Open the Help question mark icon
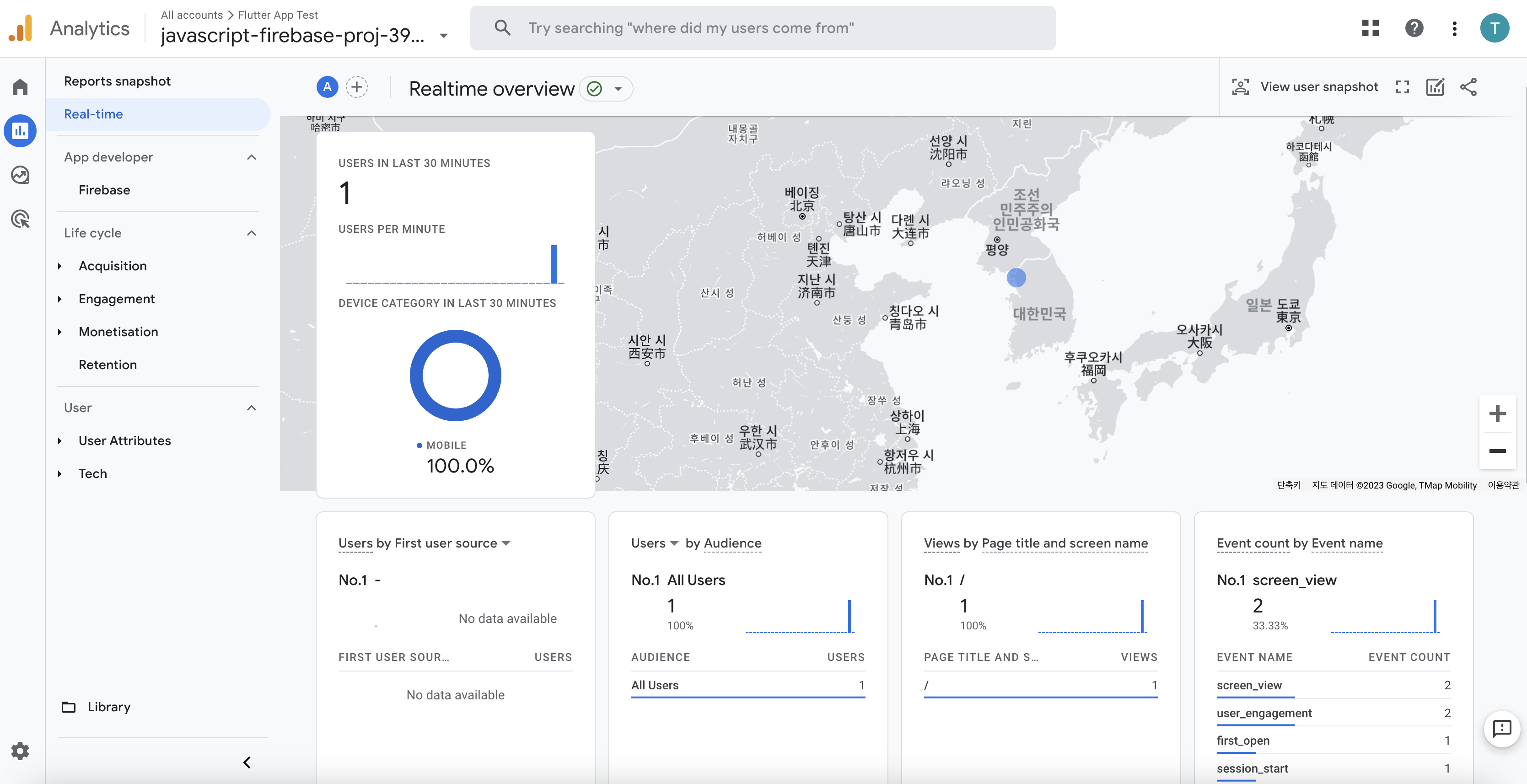The height and width of the screenshot is (784, 1527). coord(1414,28)
